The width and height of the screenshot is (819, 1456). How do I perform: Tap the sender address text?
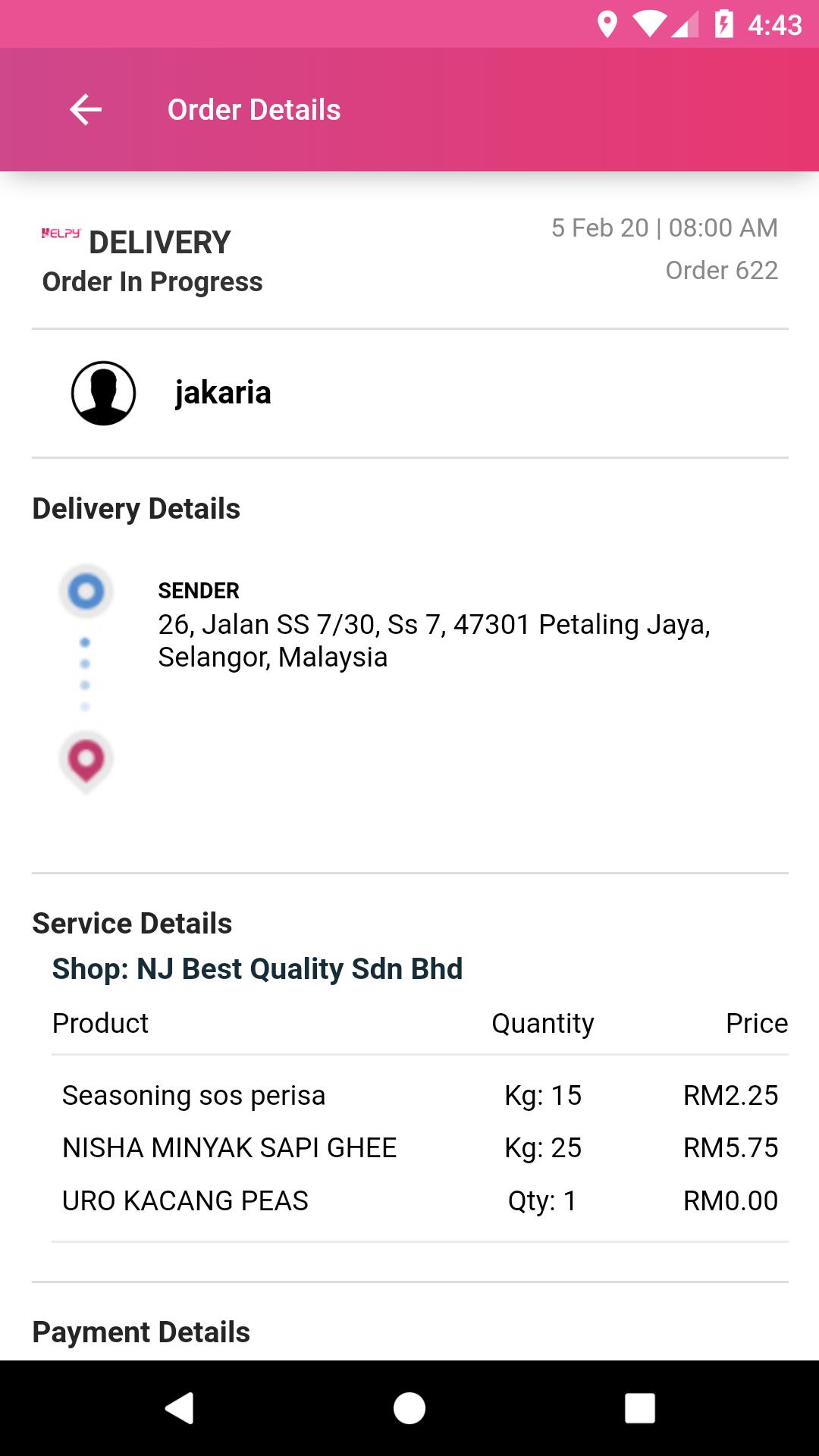point(433,641)
